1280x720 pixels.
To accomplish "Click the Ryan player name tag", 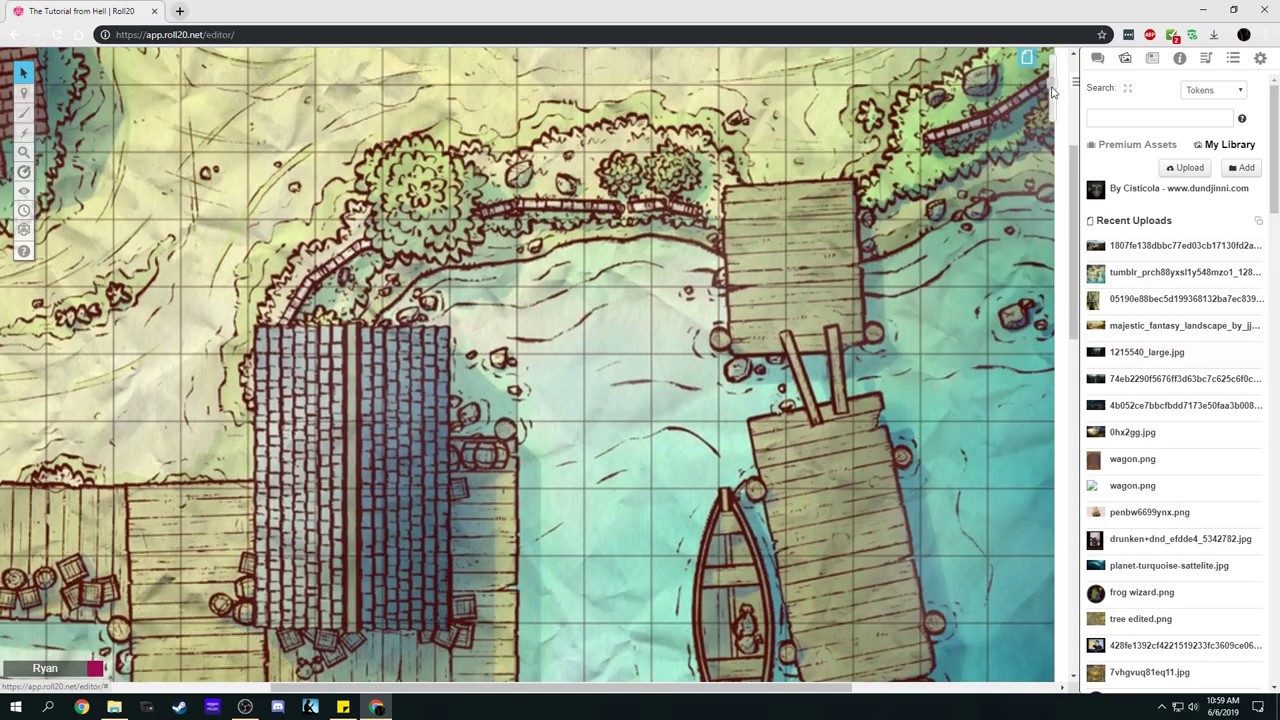I will 45,668.
